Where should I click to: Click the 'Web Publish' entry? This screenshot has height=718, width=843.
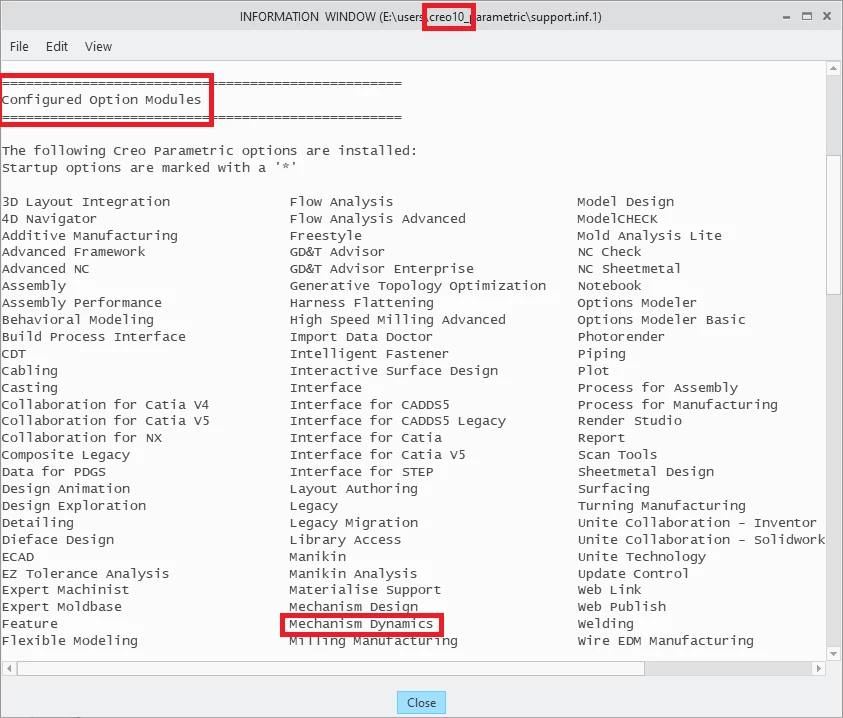pyautogui.click(x=621, y=607)
